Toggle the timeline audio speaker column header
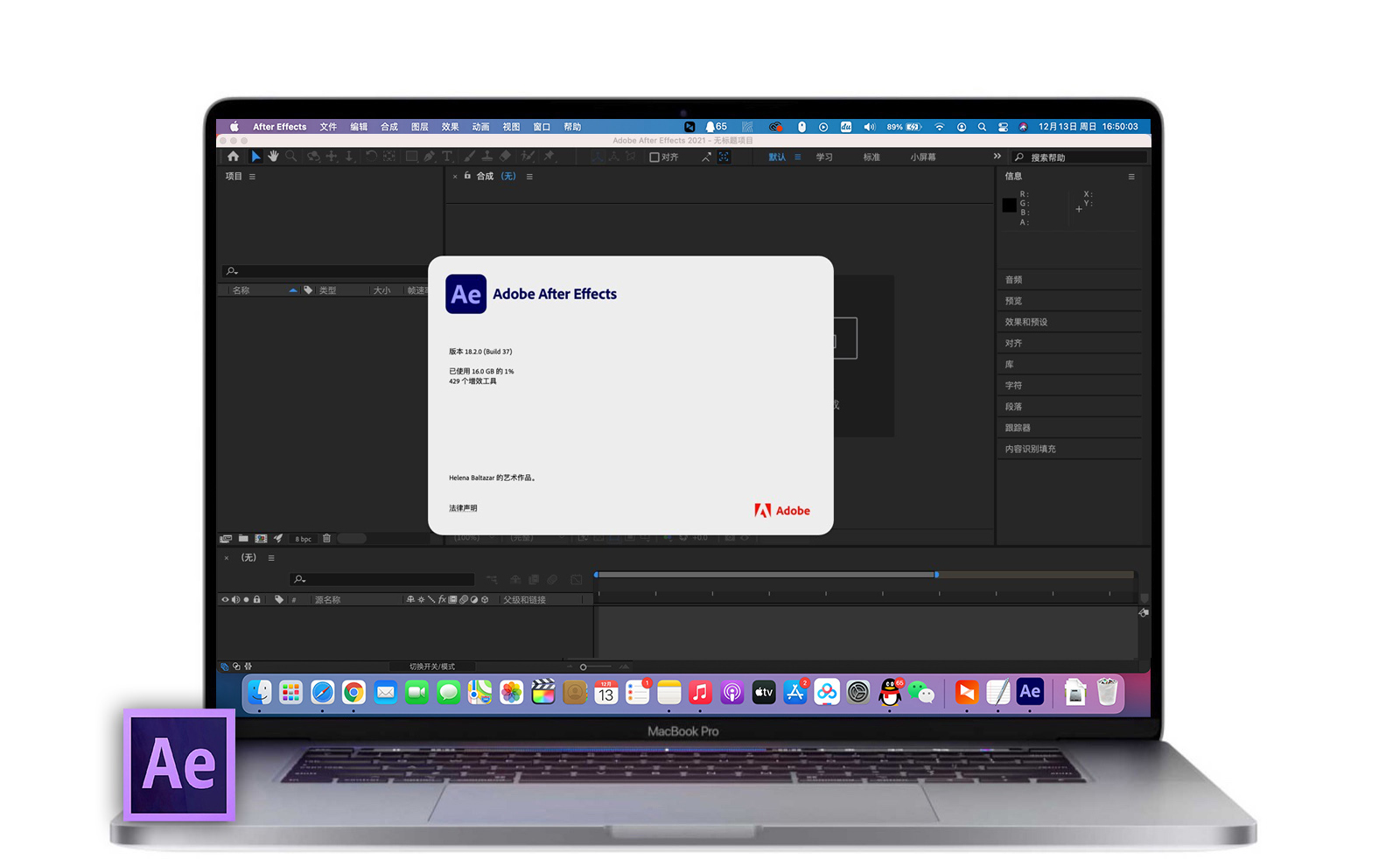Screen dimensions: 1400x859 pos(235,600)
